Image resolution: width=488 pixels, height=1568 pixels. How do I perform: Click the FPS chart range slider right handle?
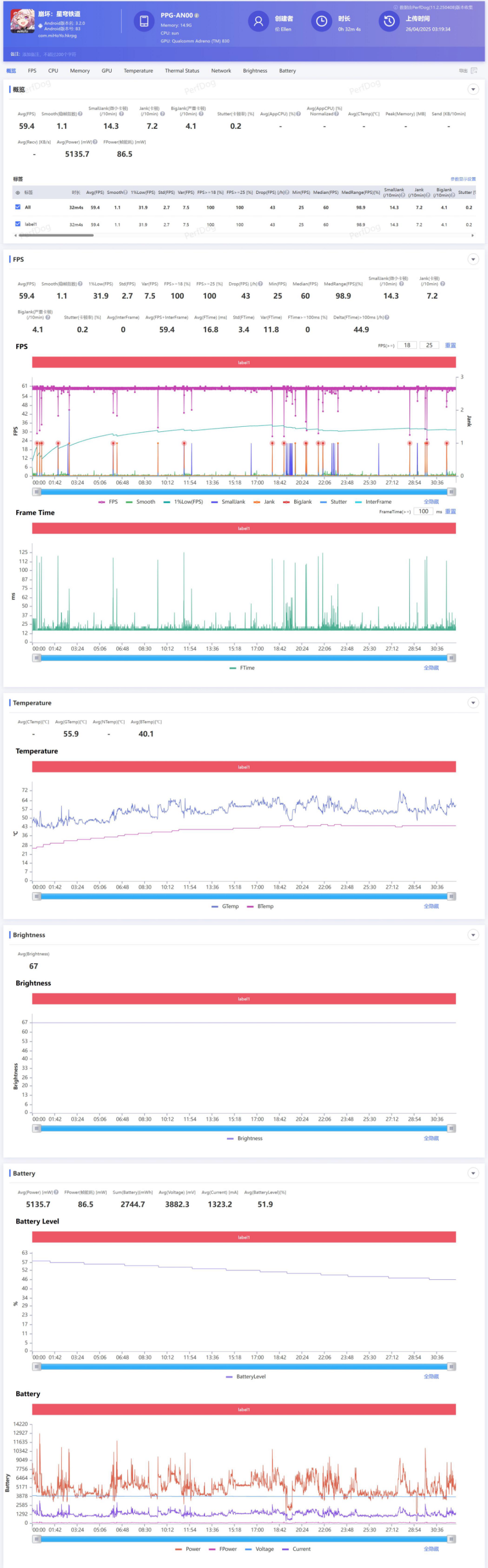point(451,492)
